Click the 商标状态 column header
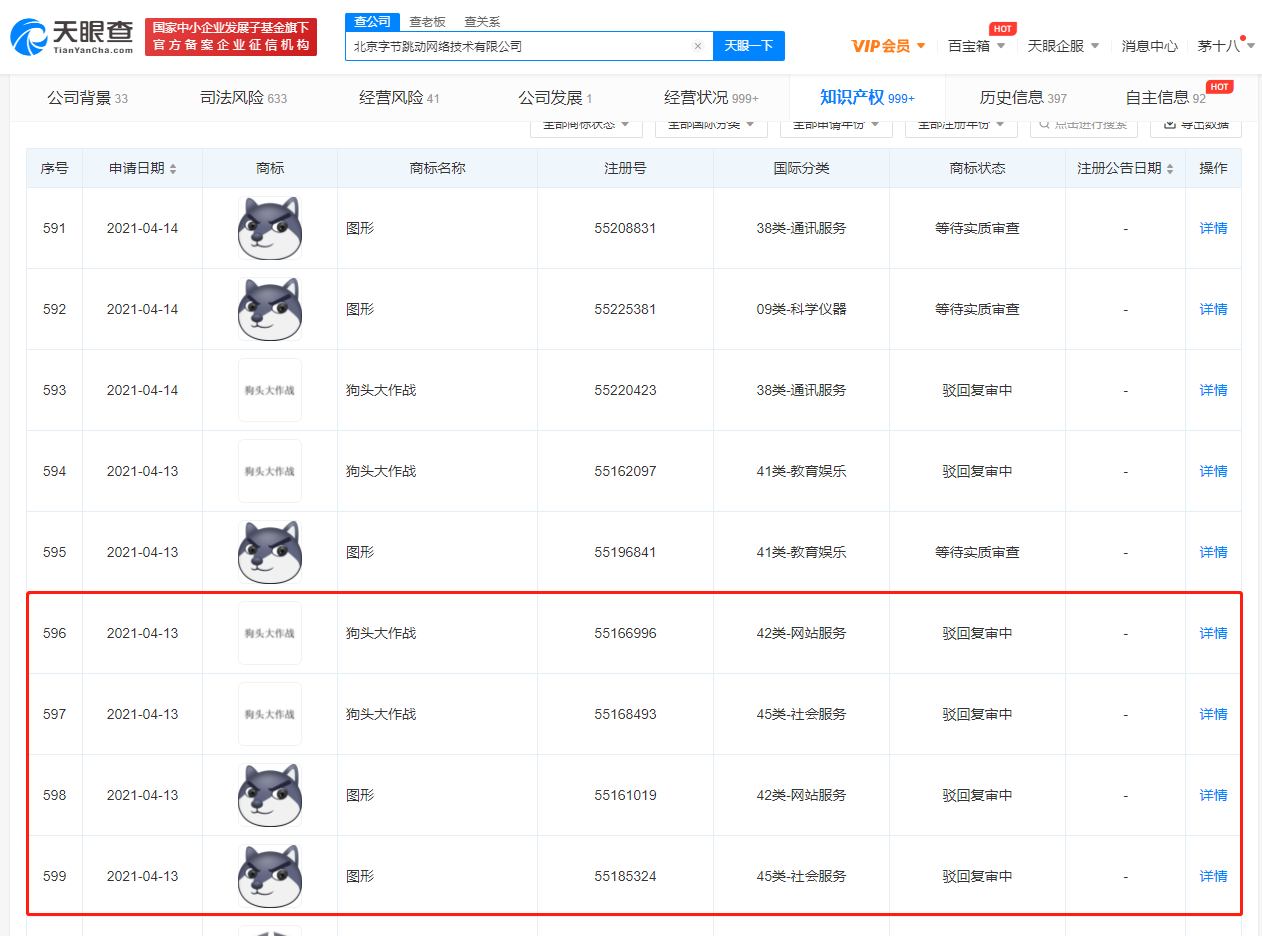 click(x=977, y=168)
